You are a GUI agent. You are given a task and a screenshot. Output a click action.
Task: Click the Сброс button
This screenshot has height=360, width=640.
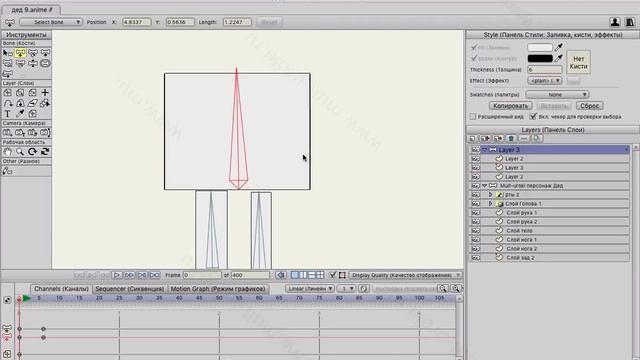click(590, 106)
